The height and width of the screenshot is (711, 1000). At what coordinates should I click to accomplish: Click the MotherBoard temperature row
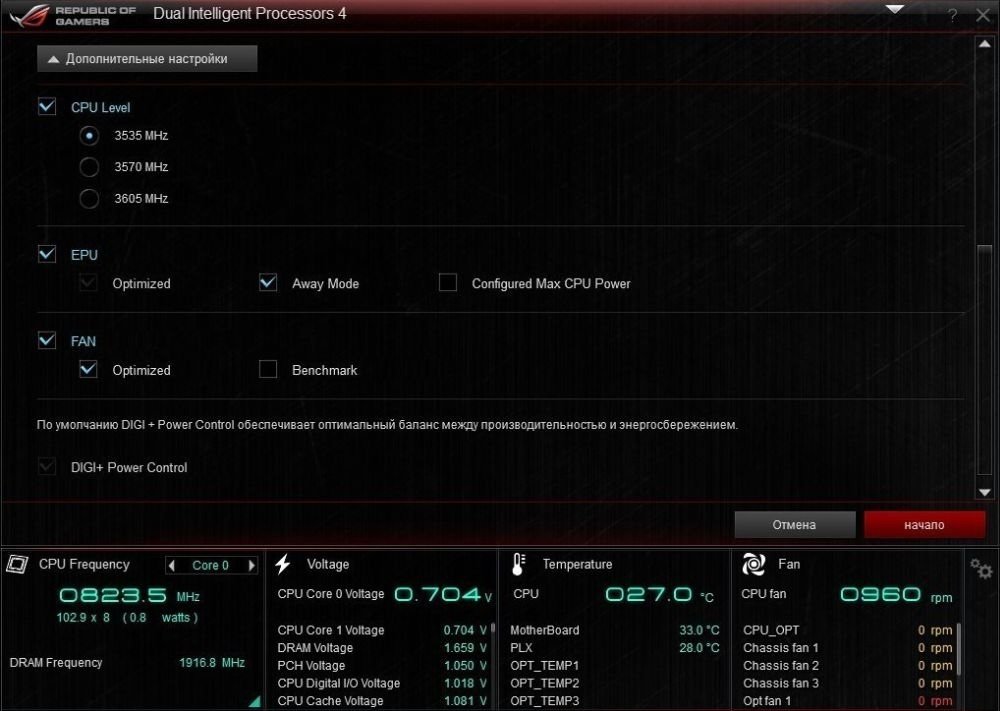[615, 630]
